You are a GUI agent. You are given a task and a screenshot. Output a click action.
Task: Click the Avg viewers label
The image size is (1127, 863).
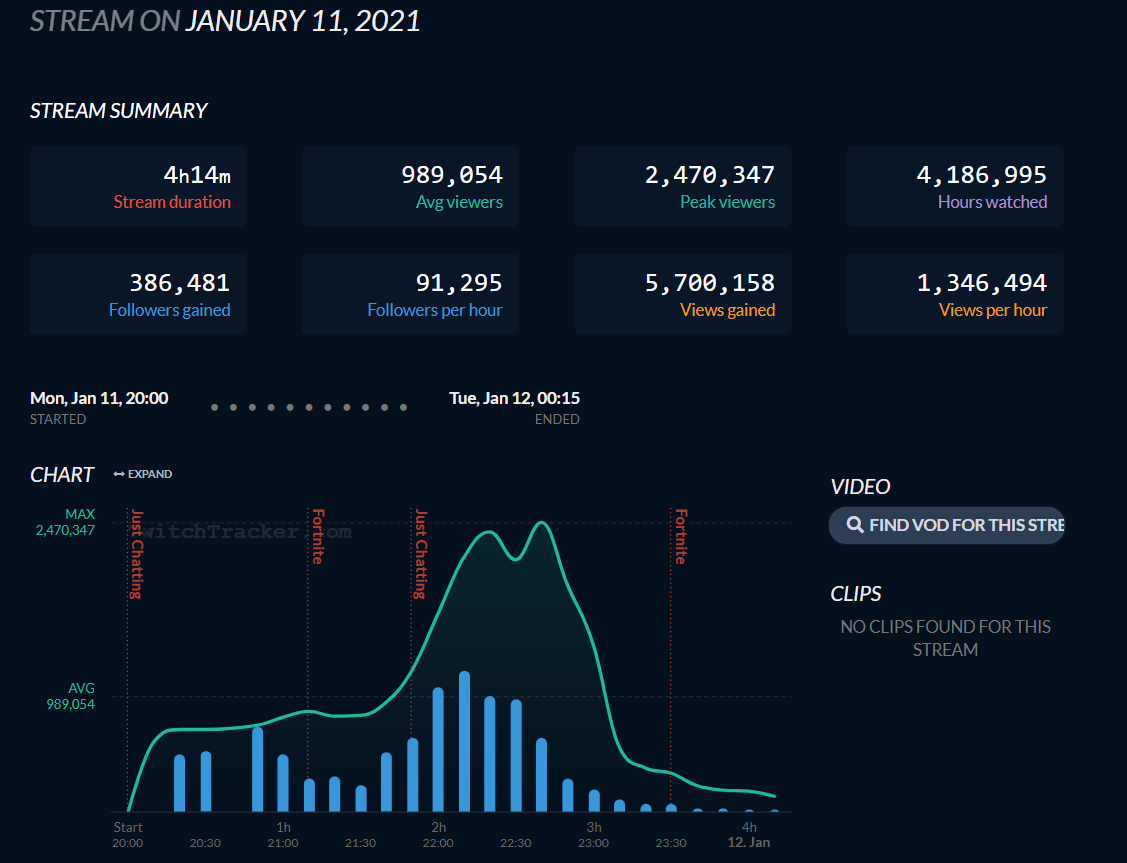(459, 202)
